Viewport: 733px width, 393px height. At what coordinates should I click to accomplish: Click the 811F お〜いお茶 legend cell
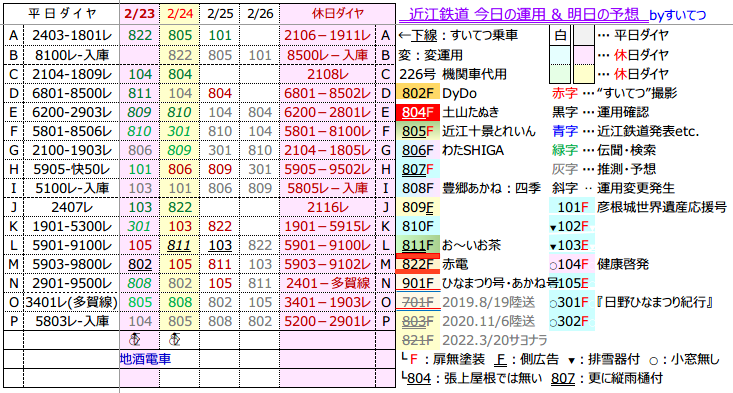(418, 245)
